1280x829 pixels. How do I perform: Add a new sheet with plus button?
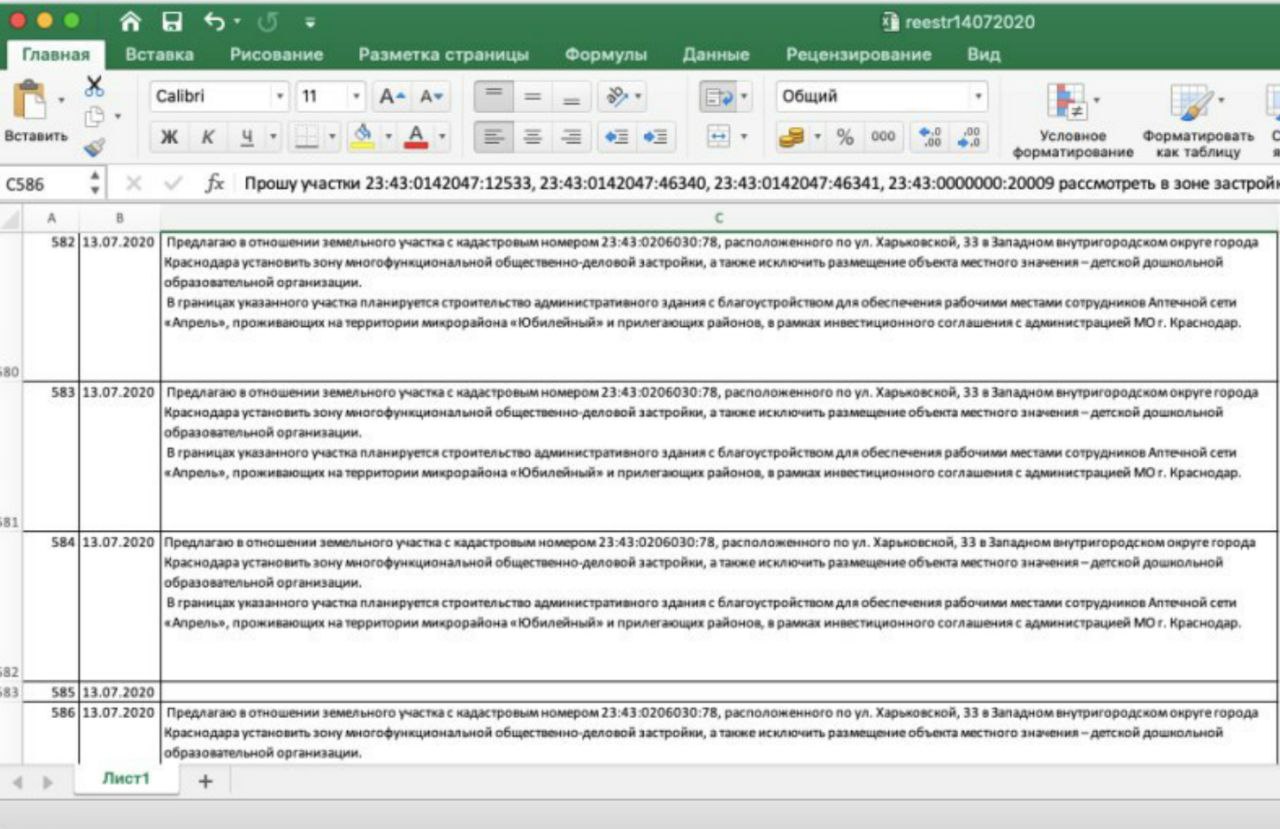205,781
